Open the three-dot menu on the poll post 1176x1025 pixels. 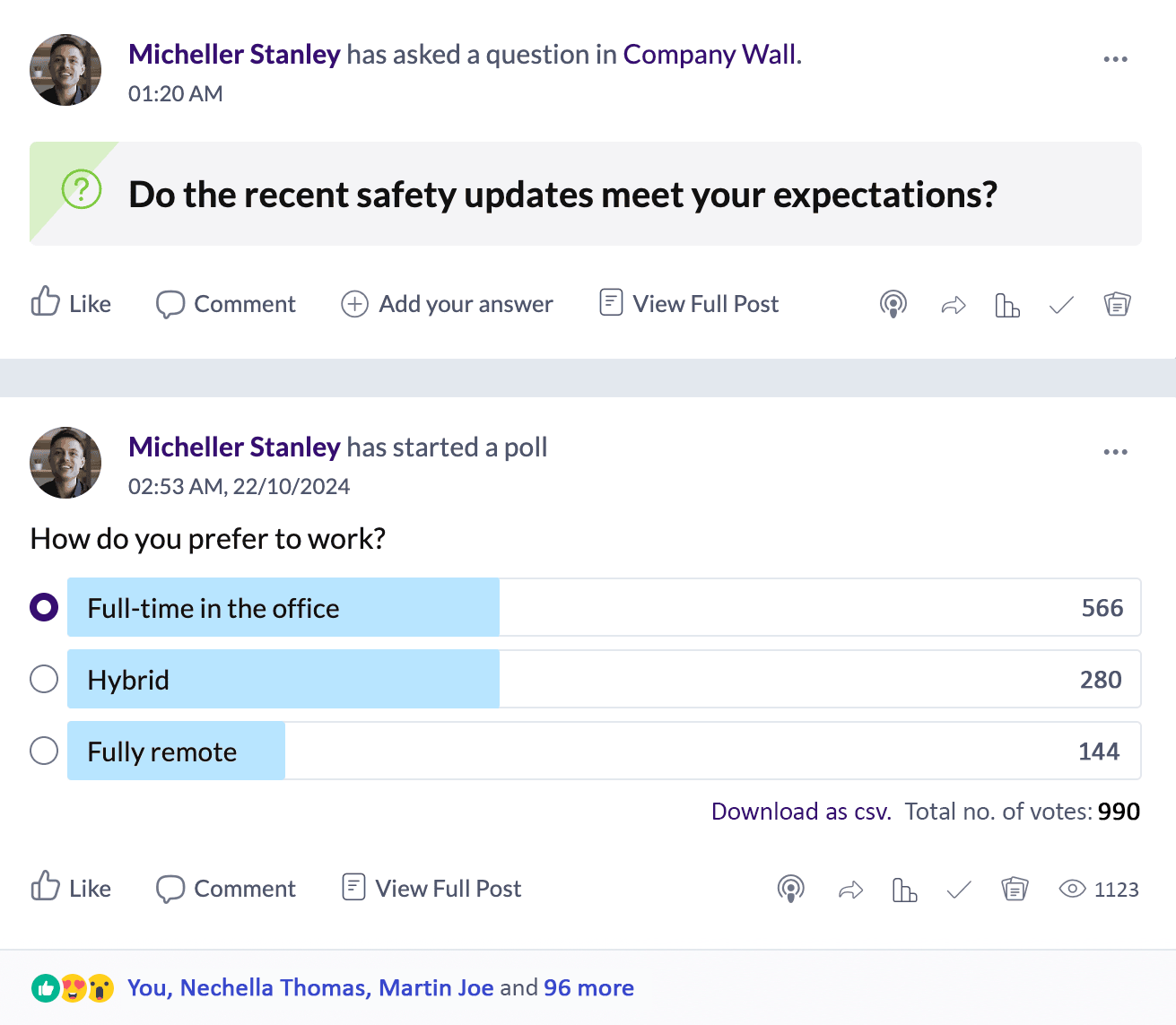tap(1115, 452)
